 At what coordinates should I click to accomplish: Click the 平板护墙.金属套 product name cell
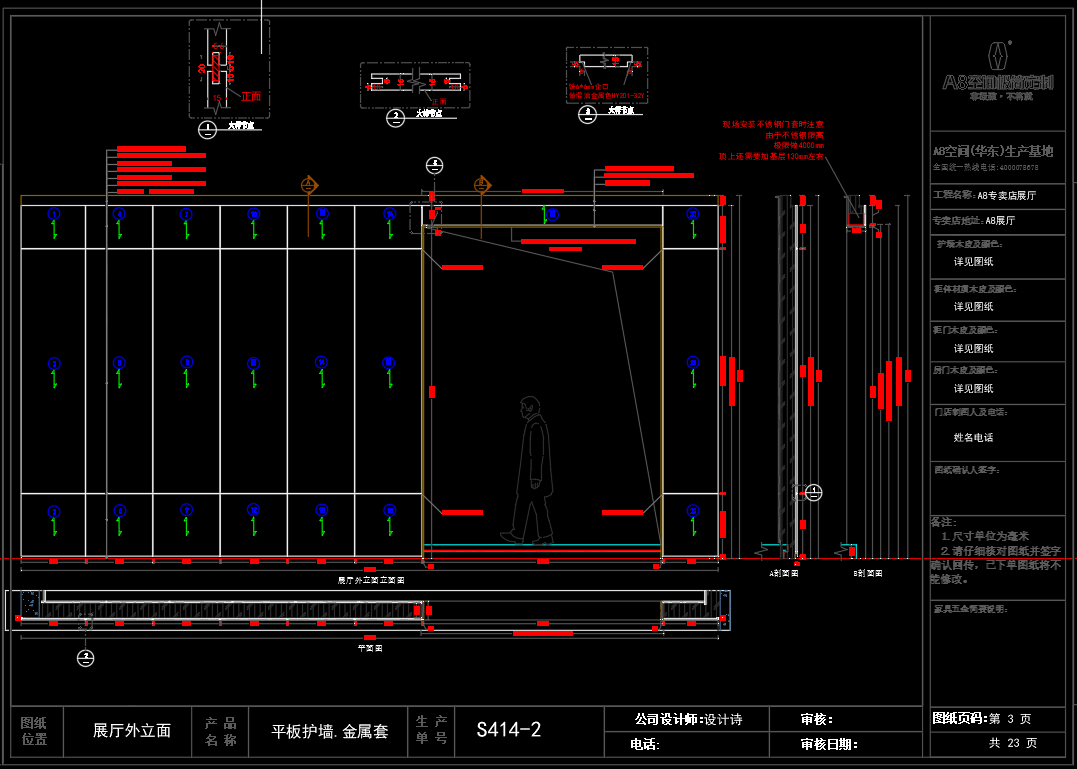click(x=330, y=731)
